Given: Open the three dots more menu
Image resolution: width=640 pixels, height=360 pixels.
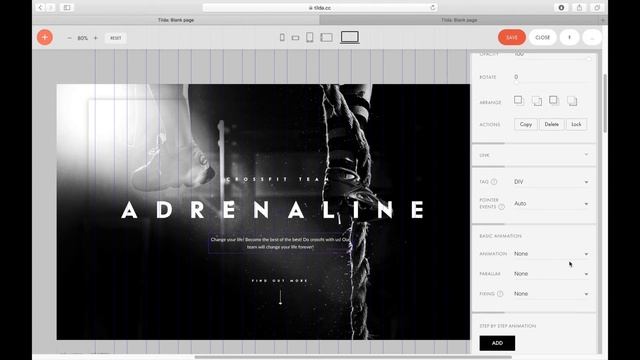Looking at the screenshot, I should [x=592, y=38].
